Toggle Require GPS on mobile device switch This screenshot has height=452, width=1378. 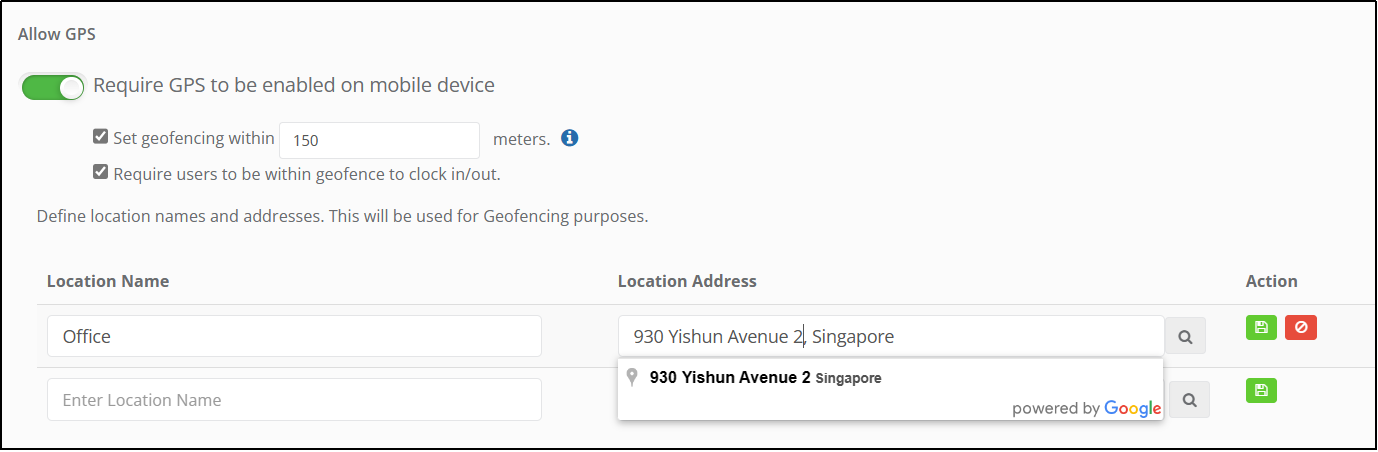[x=54, y=87]
